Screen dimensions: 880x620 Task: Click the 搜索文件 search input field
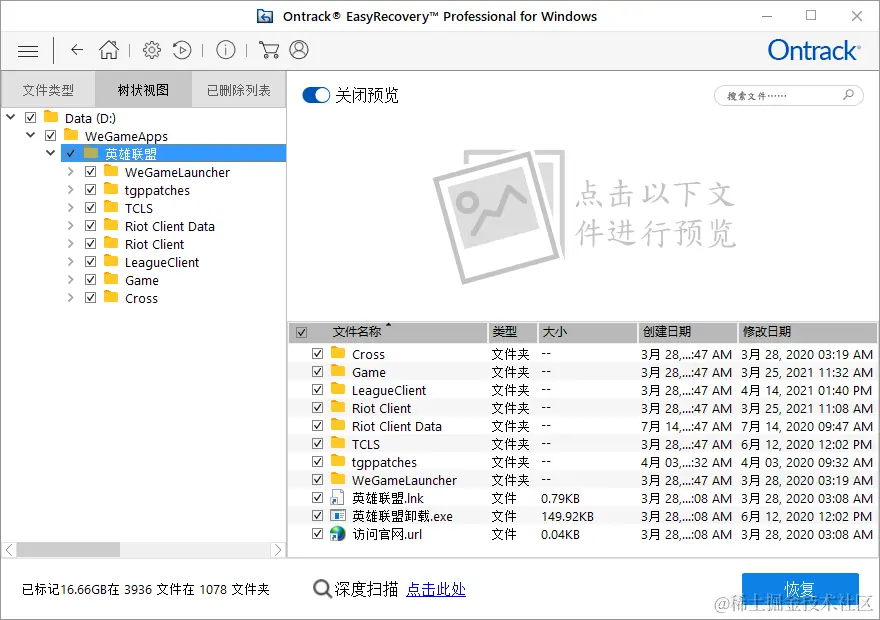[789, 95]
